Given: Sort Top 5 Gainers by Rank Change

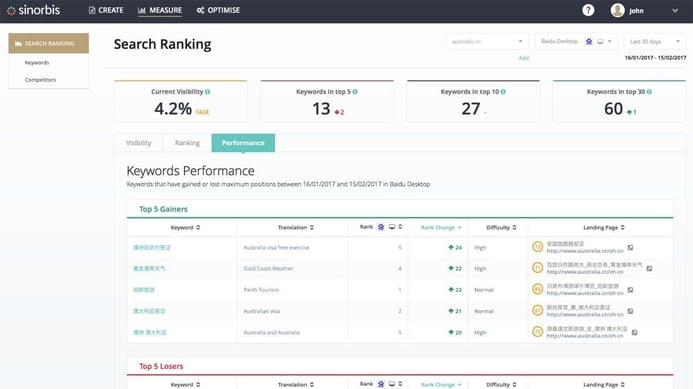Looking at the screenshot, I should point(441,227).
